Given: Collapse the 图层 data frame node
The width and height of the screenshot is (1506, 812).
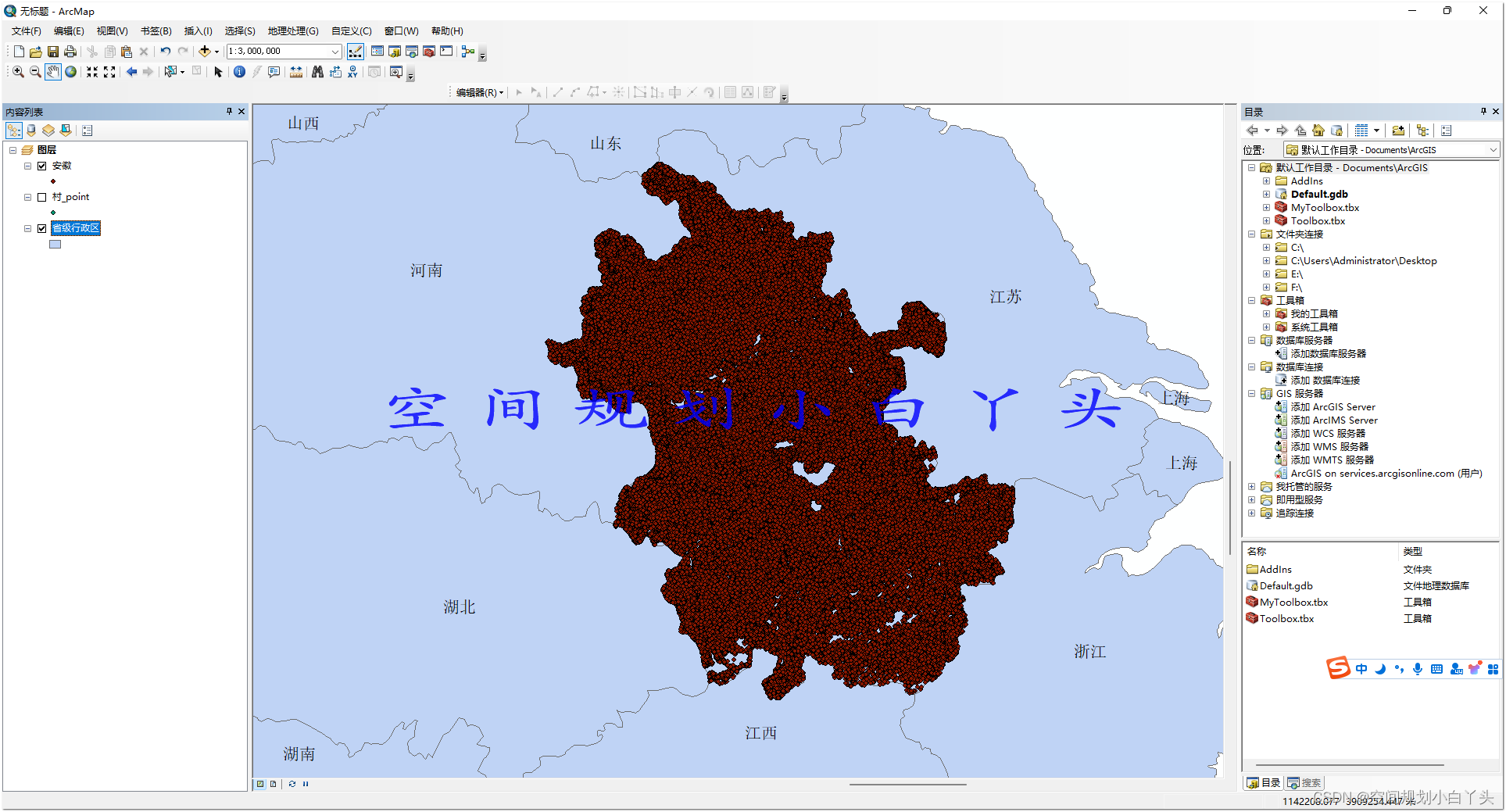Looking at the screenshot, I should click(13, 150).
